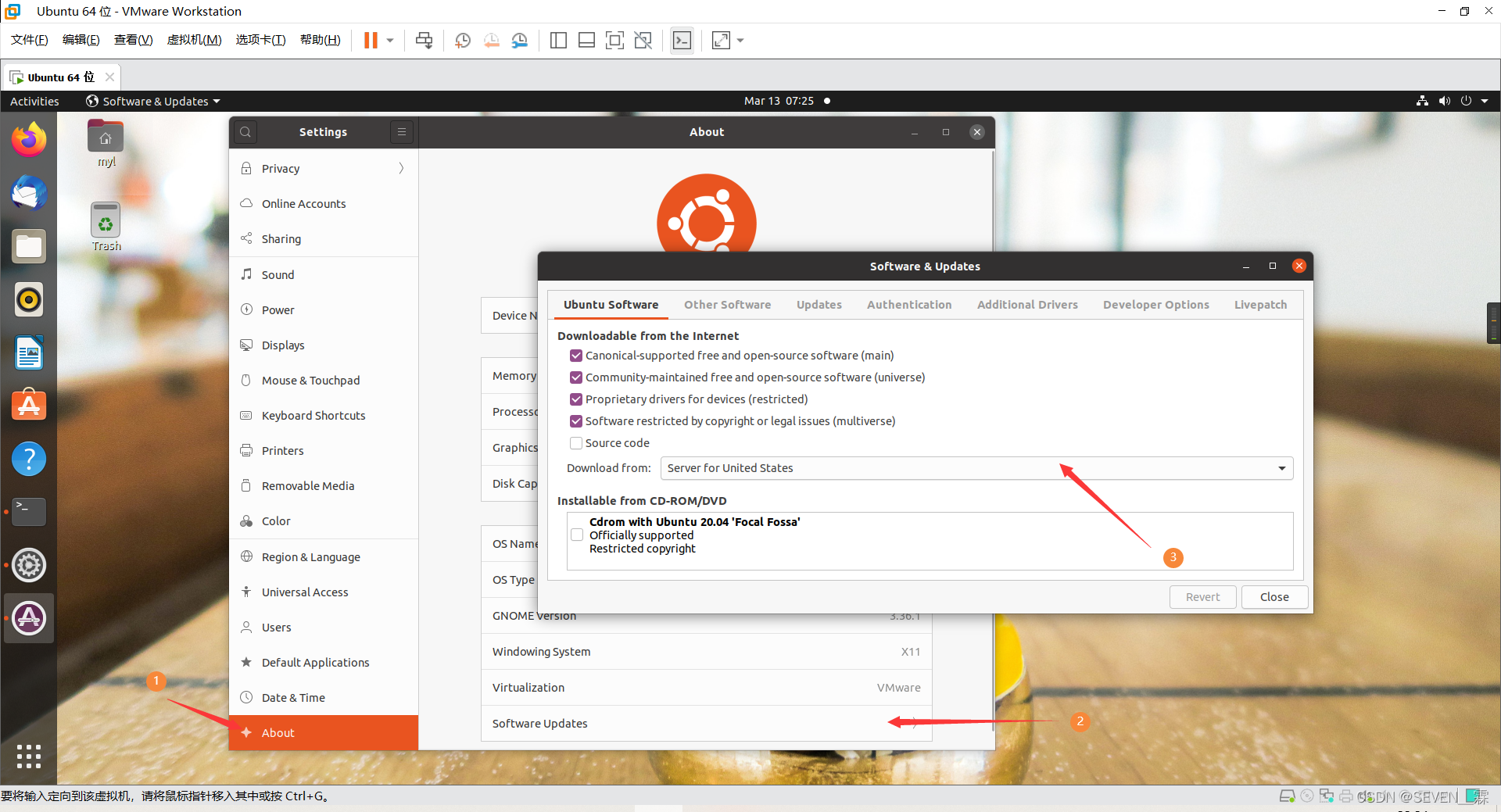This screenshot has height=812, width=1501.
Task: Switch to the Other Software tab
Action: point(727,305)
